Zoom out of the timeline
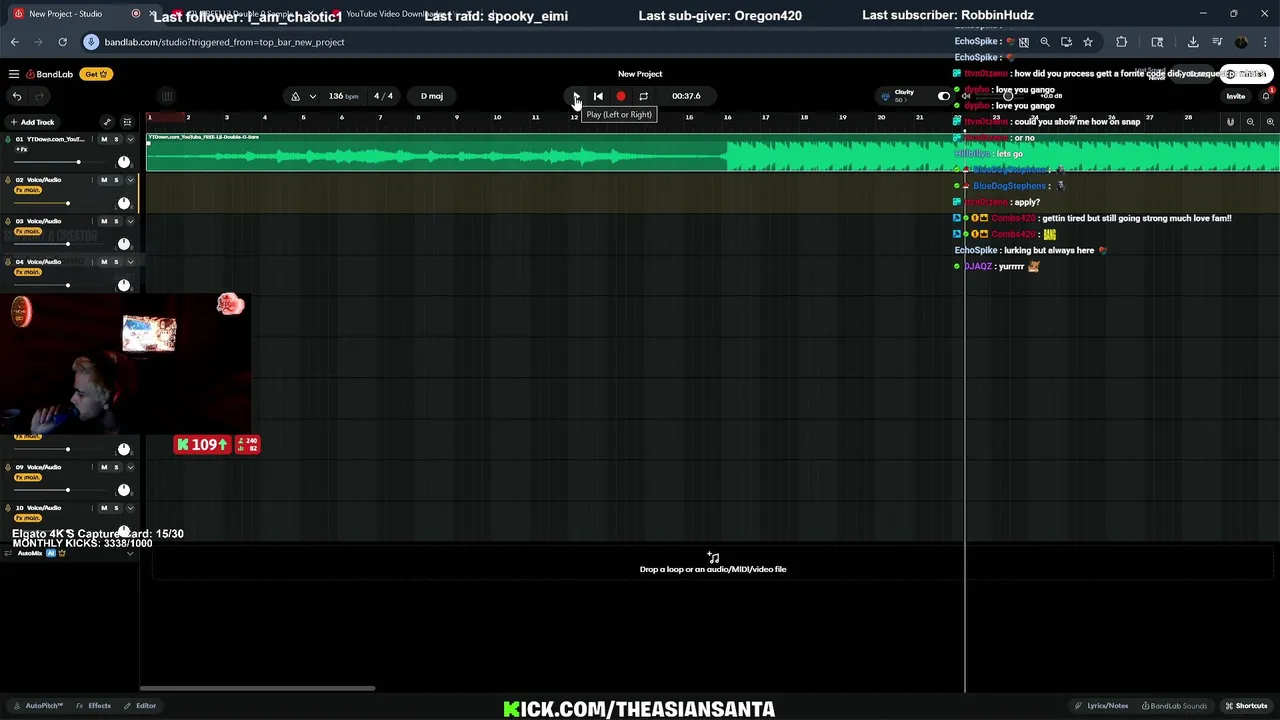The height and width of the screenshot is (720, 1280). (x=1250, y=122)
